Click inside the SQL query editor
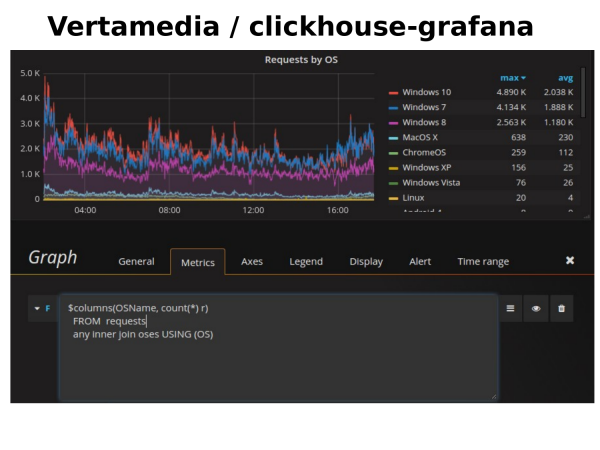The width and height of the screenshot is (600, 450). point(277,360)
